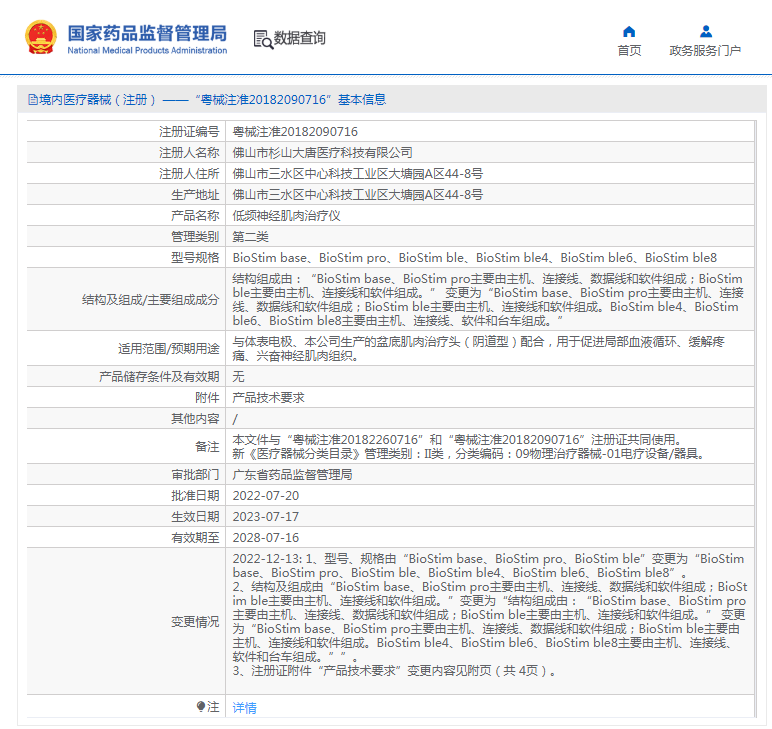
Task: Click 国家药品监督管理局 site title
Action: click(x=147, y=33)
